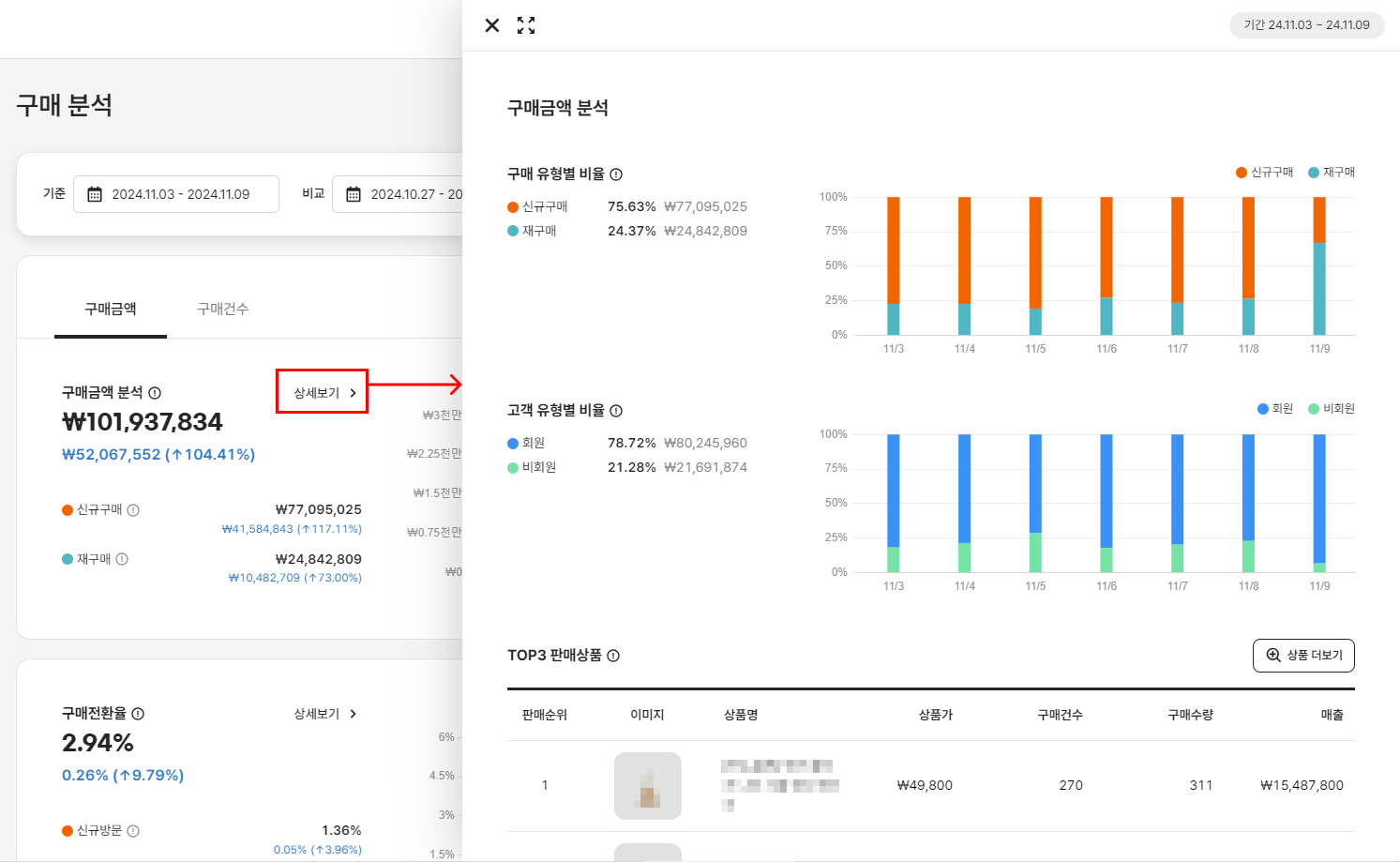Click info icon beside 신규구매 in left card
The height and width of the screenshot is (862, 1400).
point(133,510)
